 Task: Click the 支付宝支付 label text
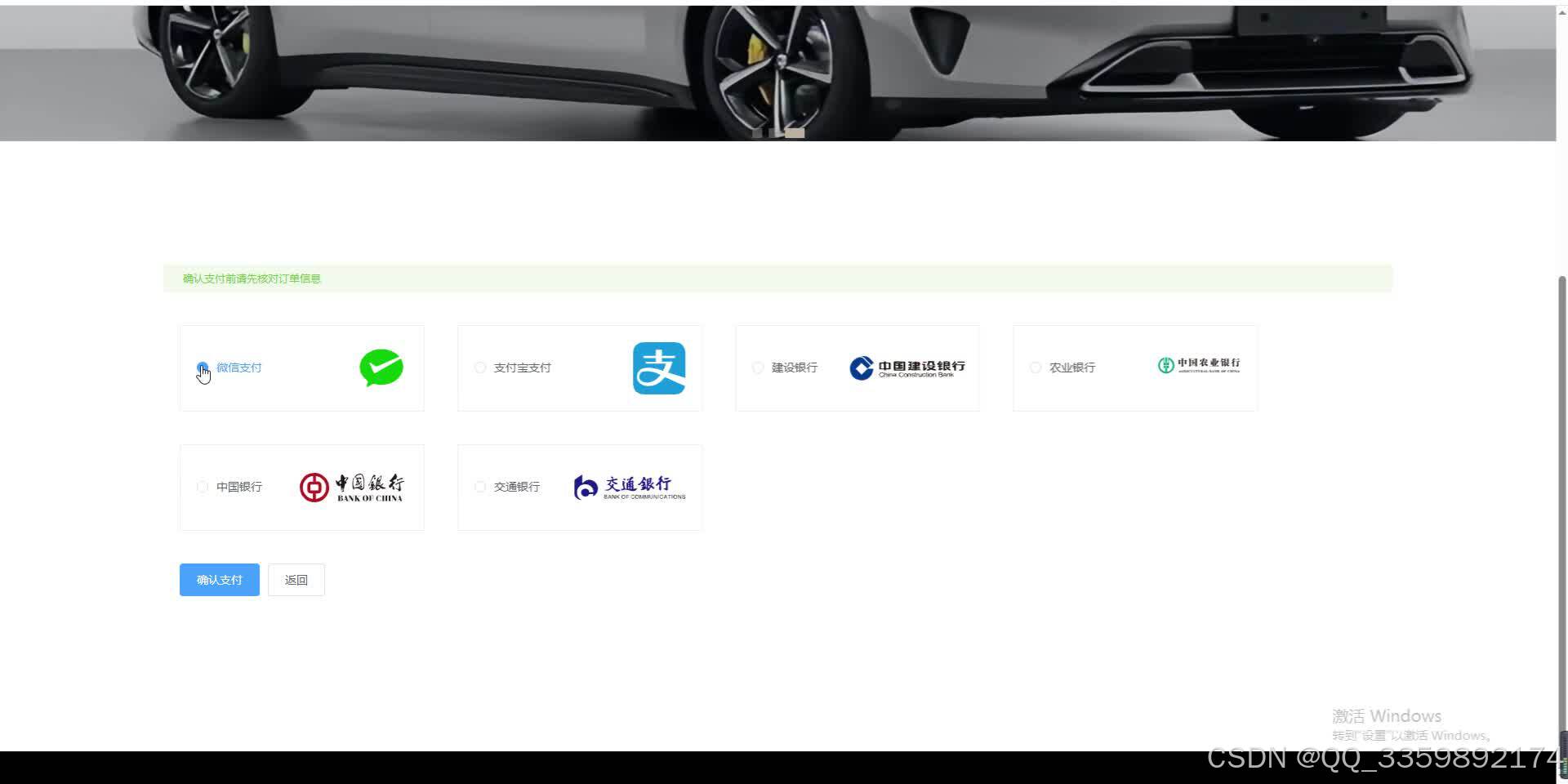523,367
